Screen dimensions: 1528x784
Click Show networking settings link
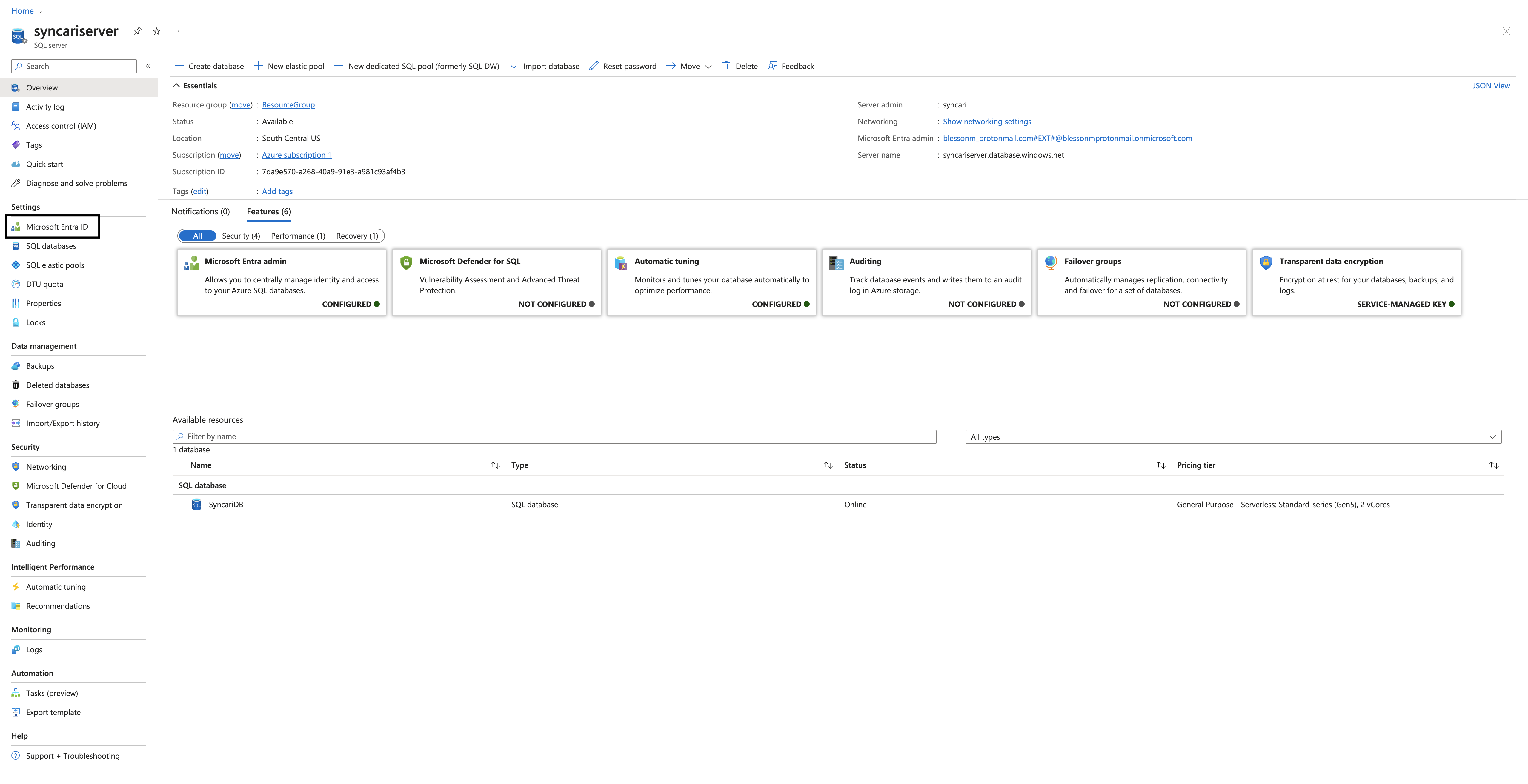987,122
